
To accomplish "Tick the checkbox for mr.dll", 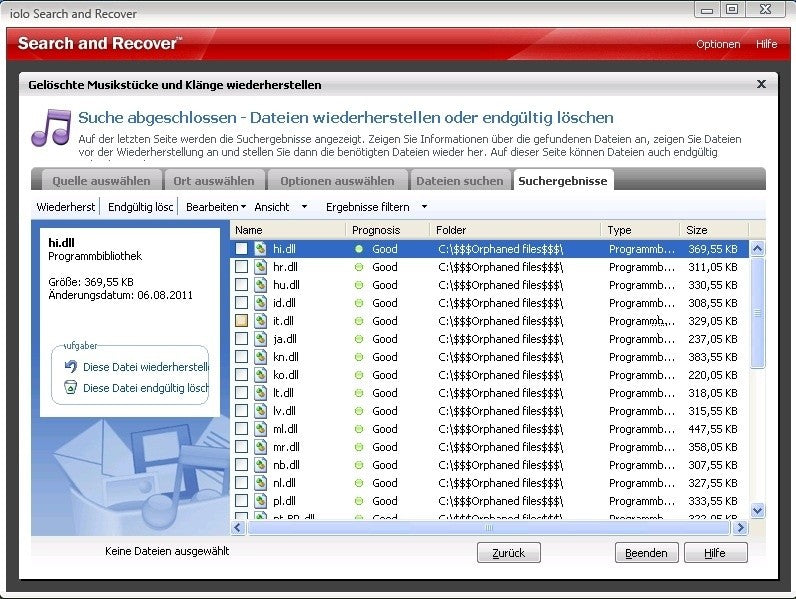I will 242,447.
